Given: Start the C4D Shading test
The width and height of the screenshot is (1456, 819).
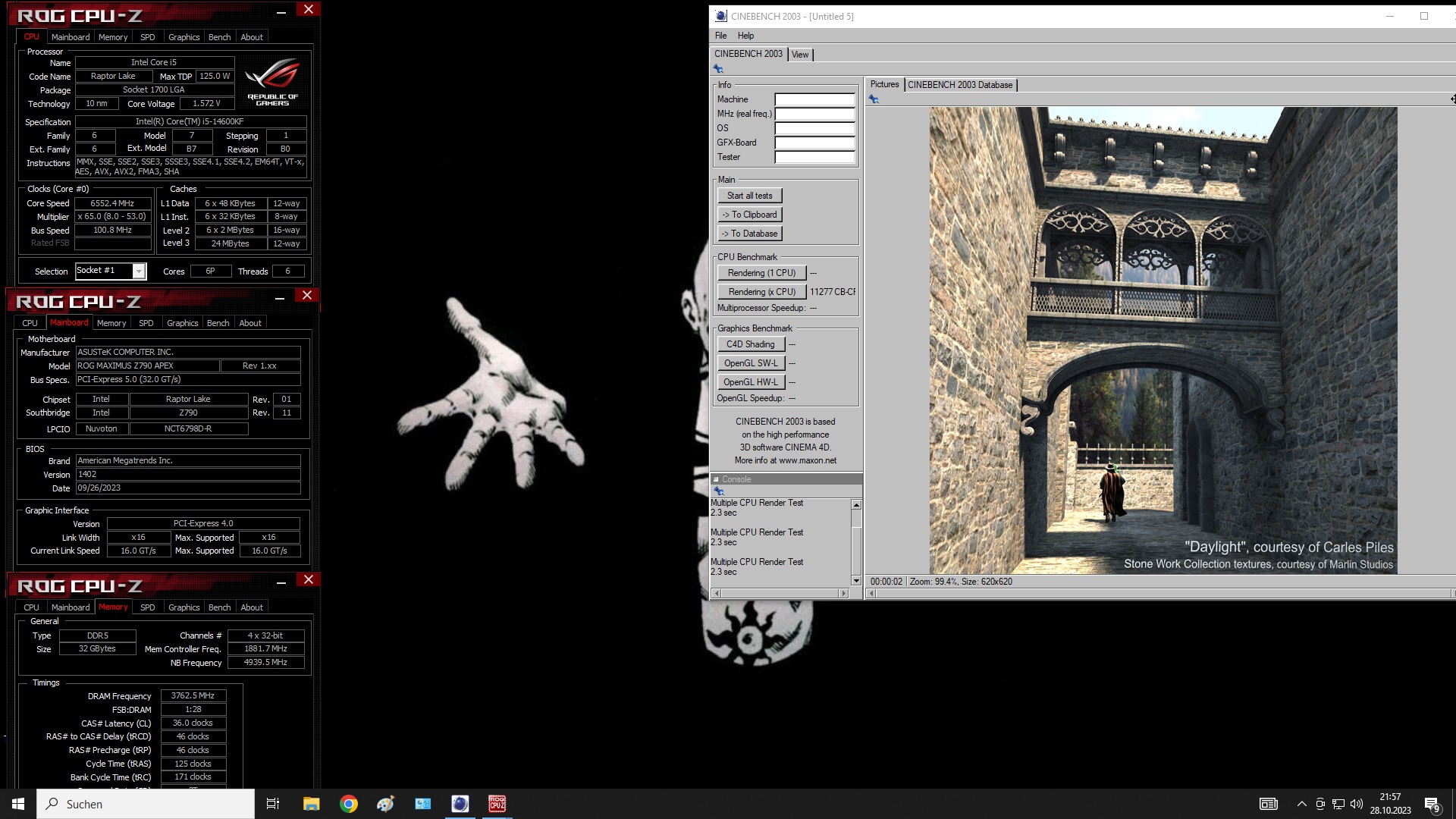Looking at the screenshot, I should (750, 344).
